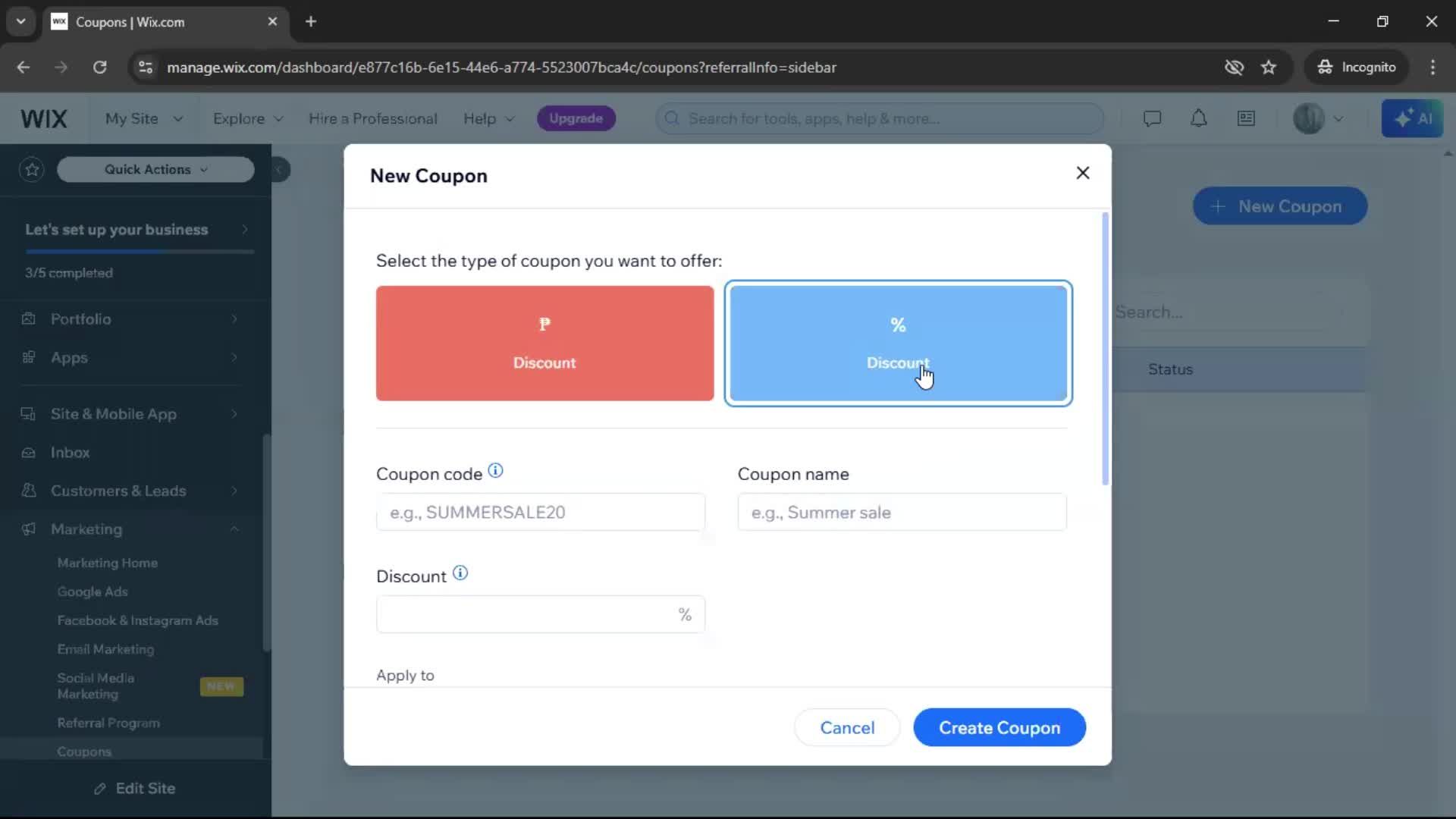Open the news feed icon
Screen dimensions: 1456x819
1246,118
